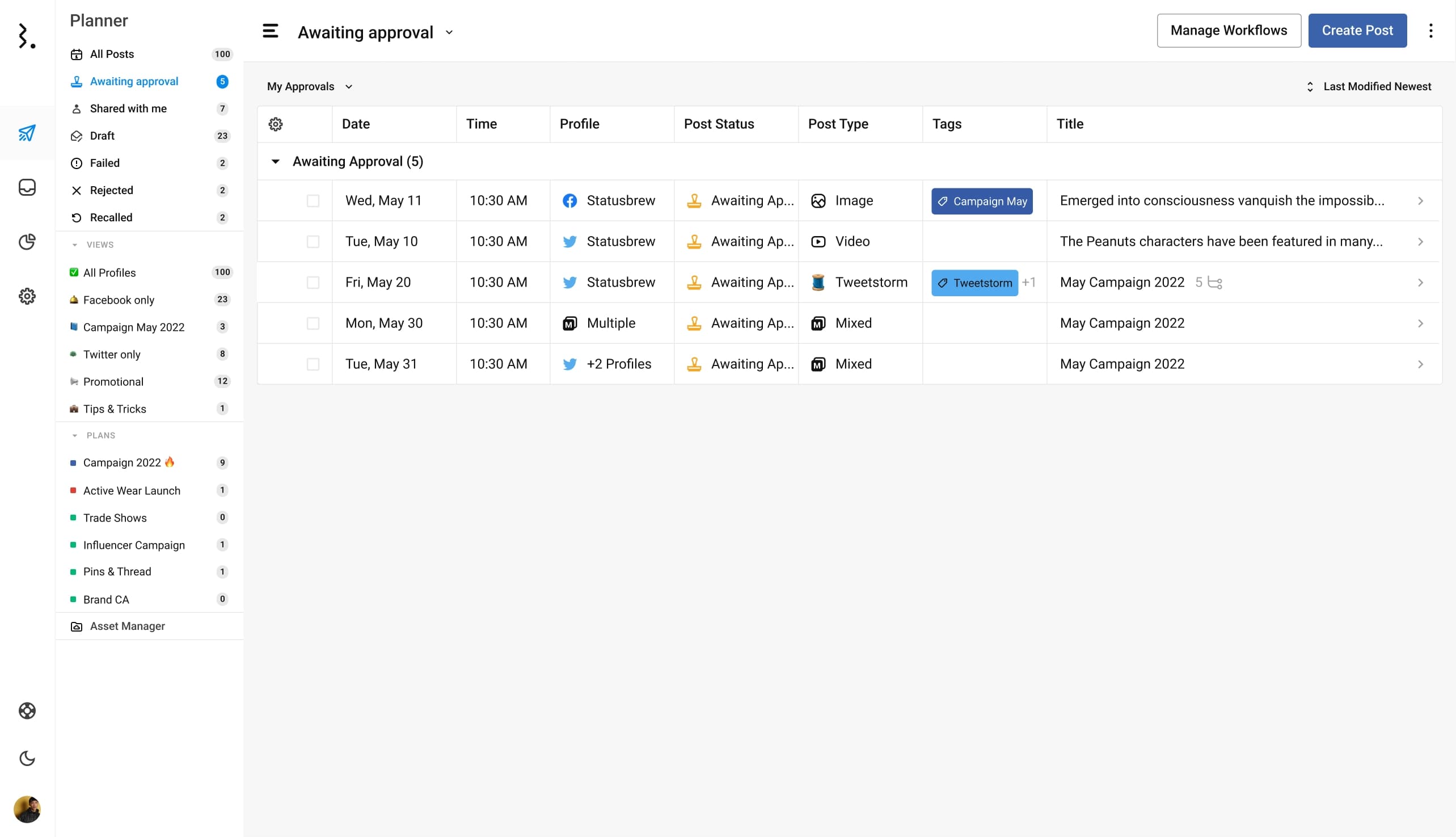Select checkbox for Wed, May 11 post

coord(313,201)
